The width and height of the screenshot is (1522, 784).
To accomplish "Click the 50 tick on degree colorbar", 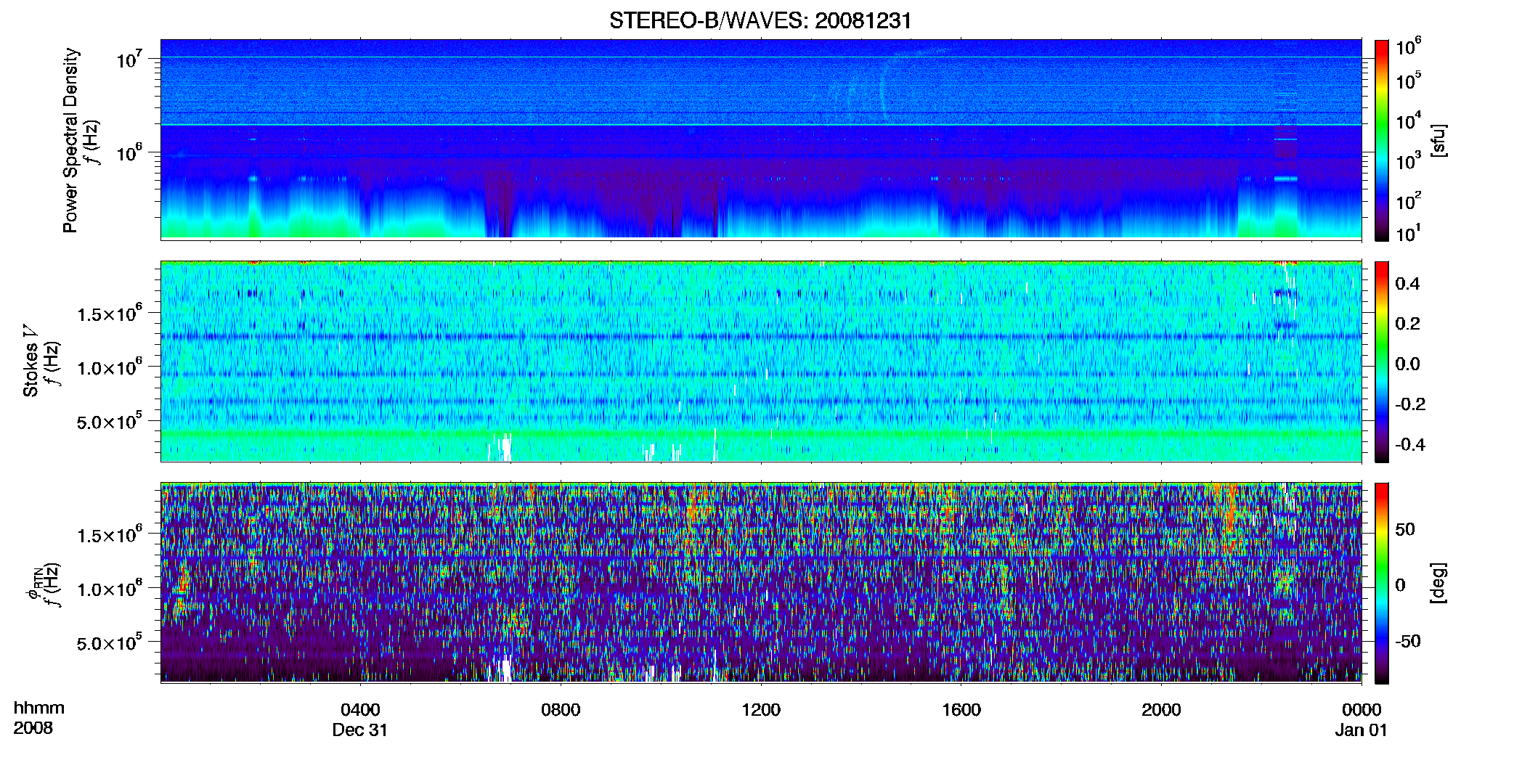I will pyautogui.click(x=1405, y=529).
